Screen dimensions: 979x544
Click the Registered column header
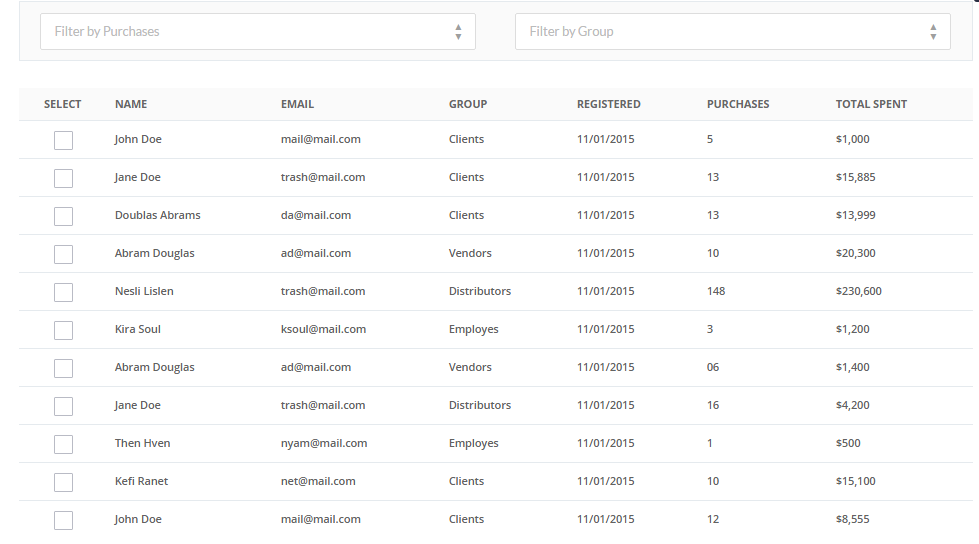click(608, 104)
